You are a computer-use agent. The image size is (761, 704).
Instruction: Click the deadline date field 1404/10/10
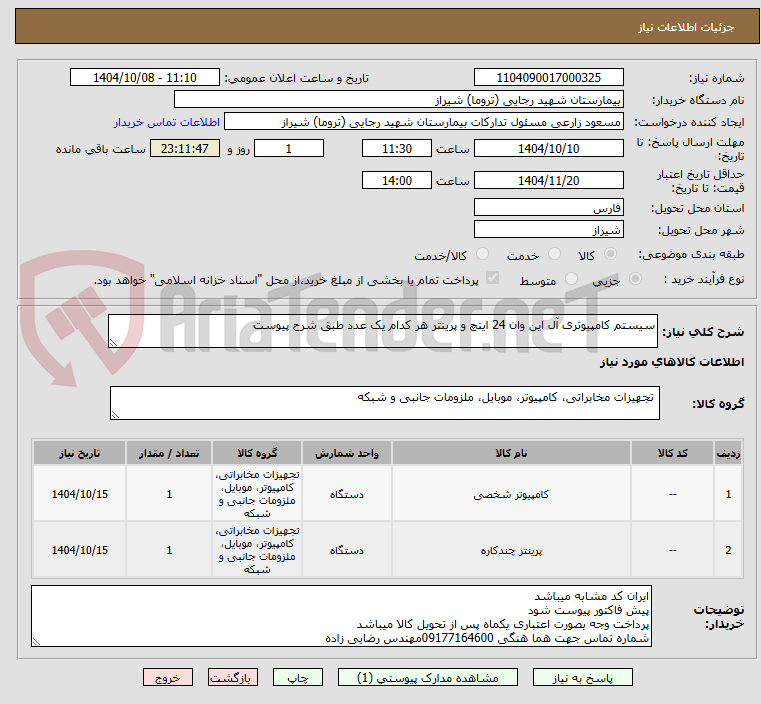click(x=548, y=148)
